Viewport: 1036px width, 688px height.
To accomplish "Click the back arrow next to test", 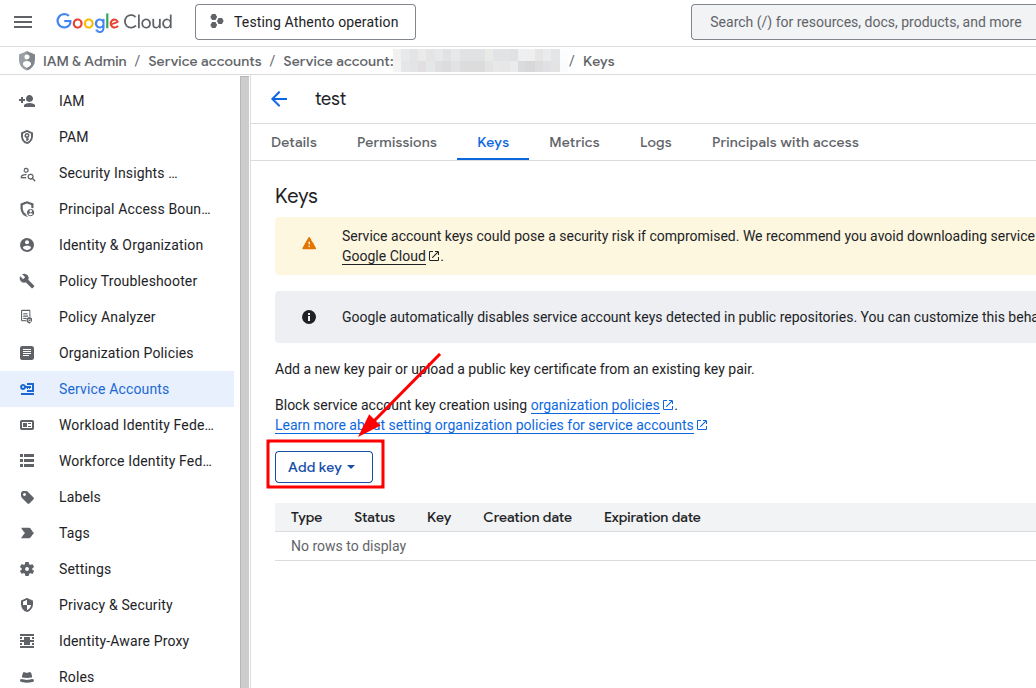I will (279, 99).
